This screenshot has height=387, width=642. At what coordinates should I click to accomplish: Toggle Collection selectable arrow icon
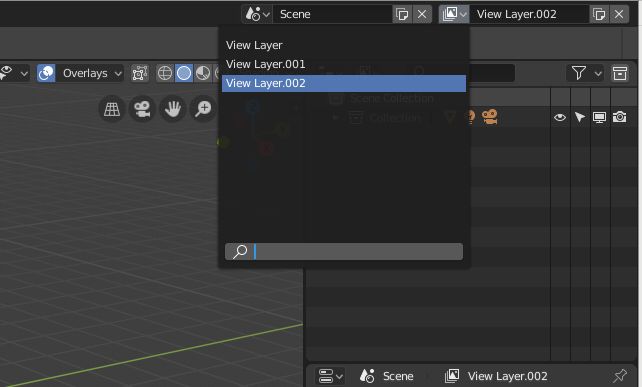[x=580, y=118]
